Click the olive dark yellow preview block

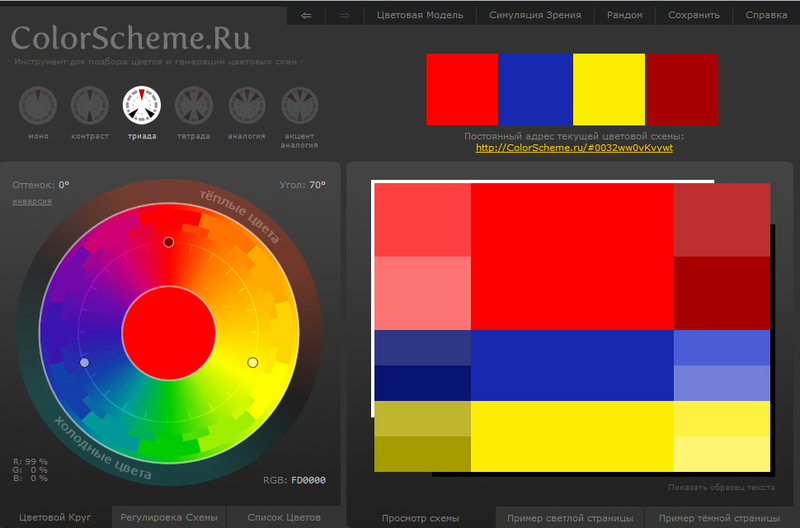pos(422,454)
